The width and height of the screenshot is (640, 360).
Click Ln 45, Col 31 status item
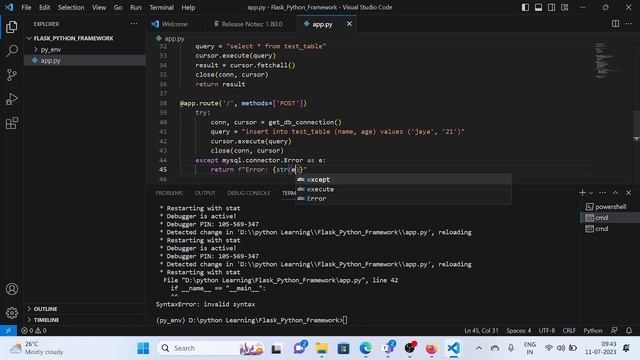481,330
